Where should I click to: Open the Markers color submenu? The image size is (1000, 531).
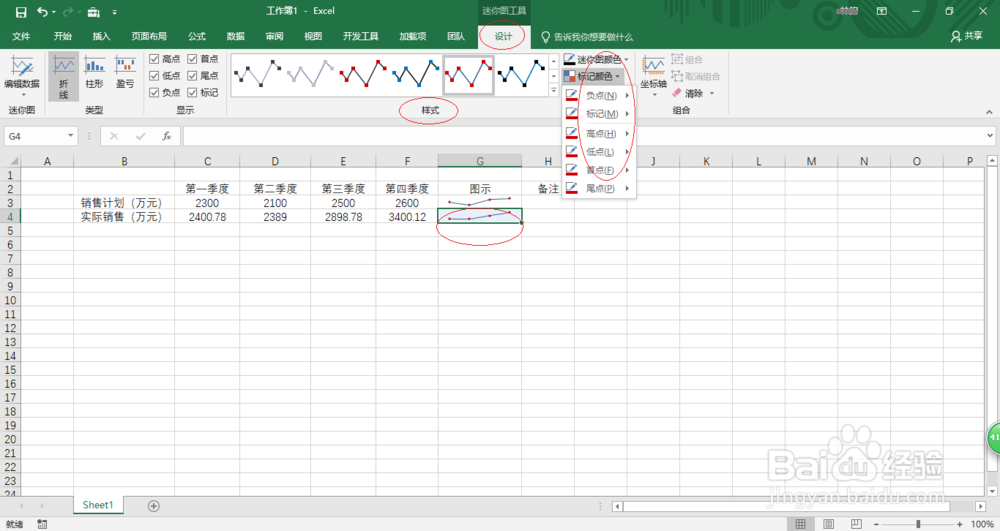click(599, 114)
